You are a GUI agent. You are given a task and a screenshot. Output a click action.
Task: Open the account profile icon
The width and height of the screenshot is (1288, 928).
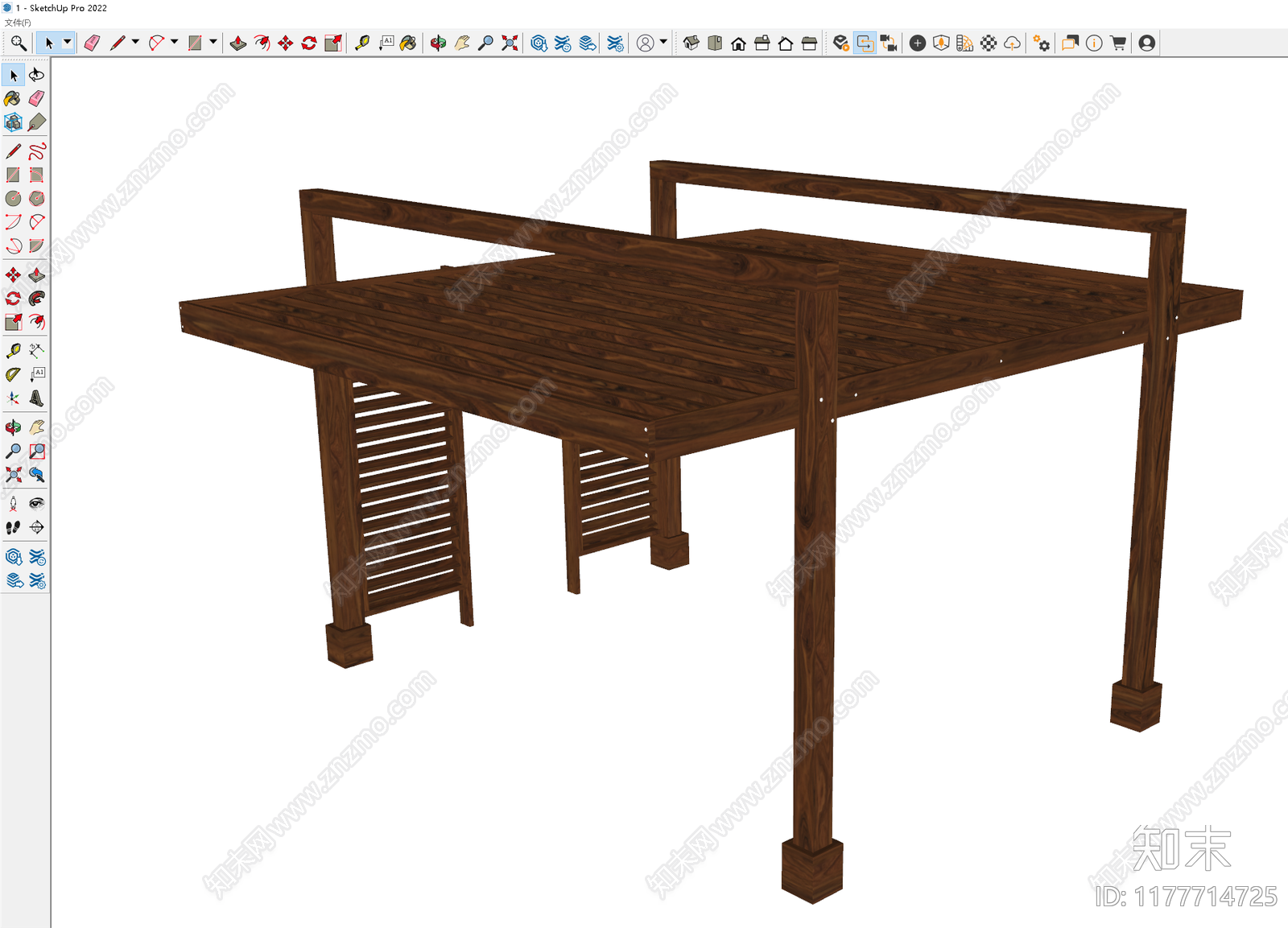pyautogui.click(x=1147, y=43)
